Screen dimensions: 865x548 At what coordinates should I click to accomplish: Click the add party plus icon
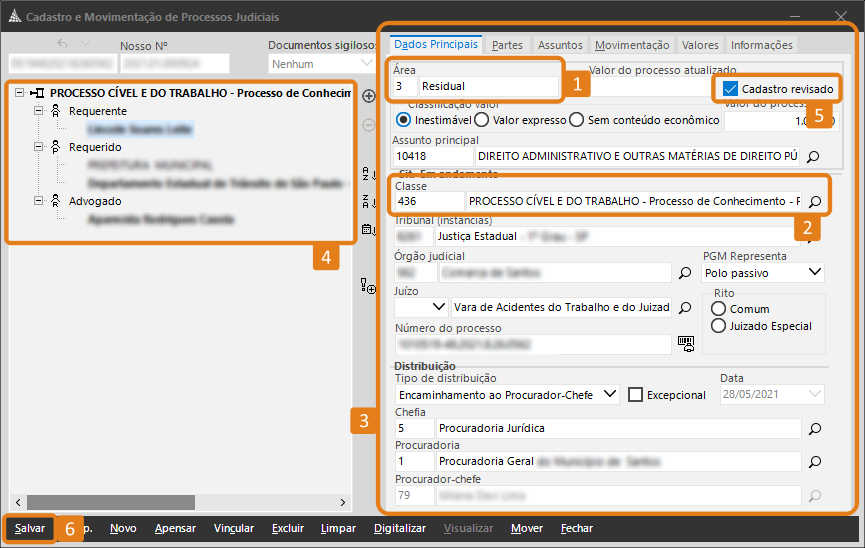[x=368, y=96]
